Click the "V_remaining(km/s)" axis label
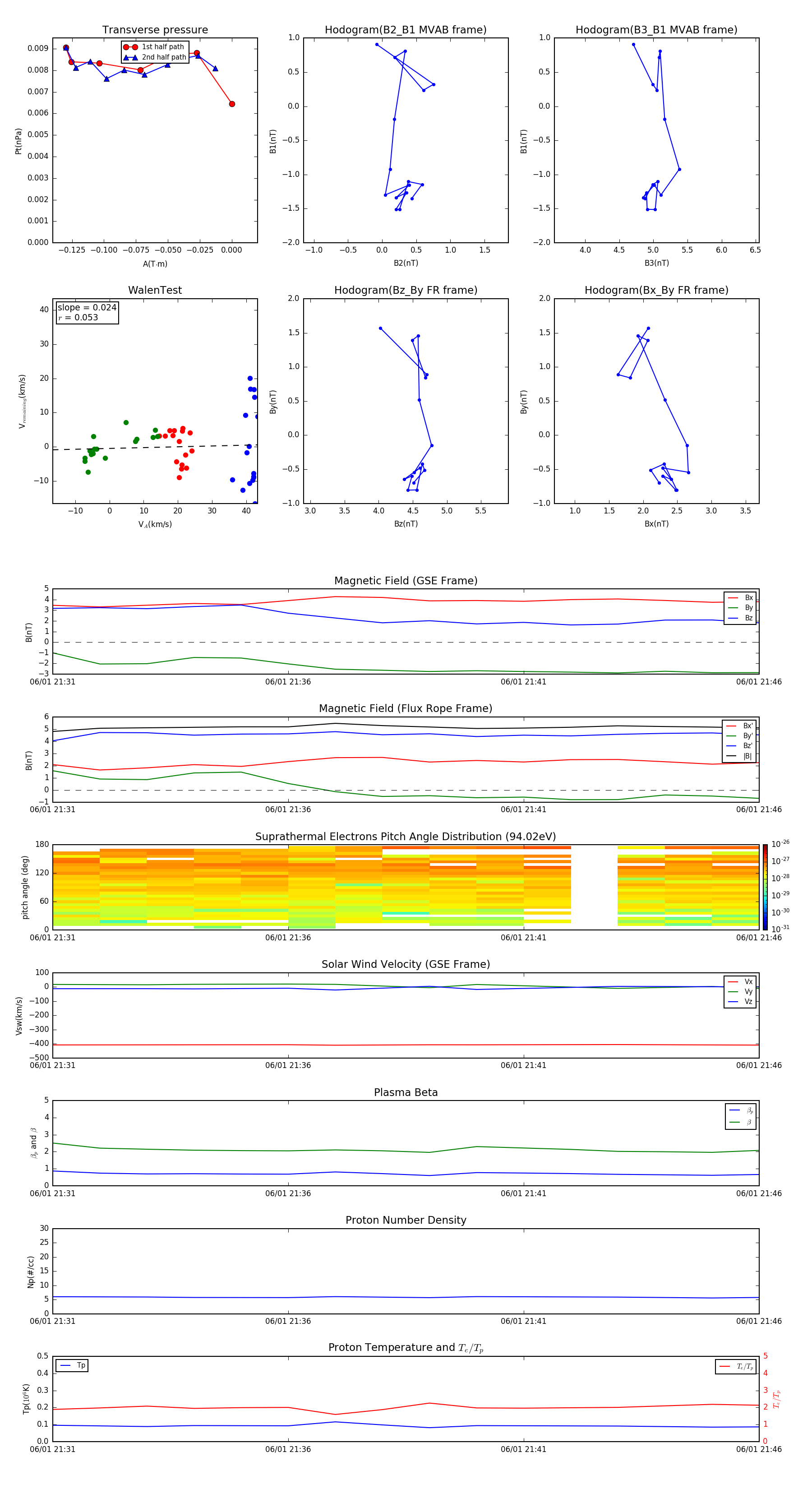Image resolution: width=812 pixels, height=1489 pixels. (22, 401)
